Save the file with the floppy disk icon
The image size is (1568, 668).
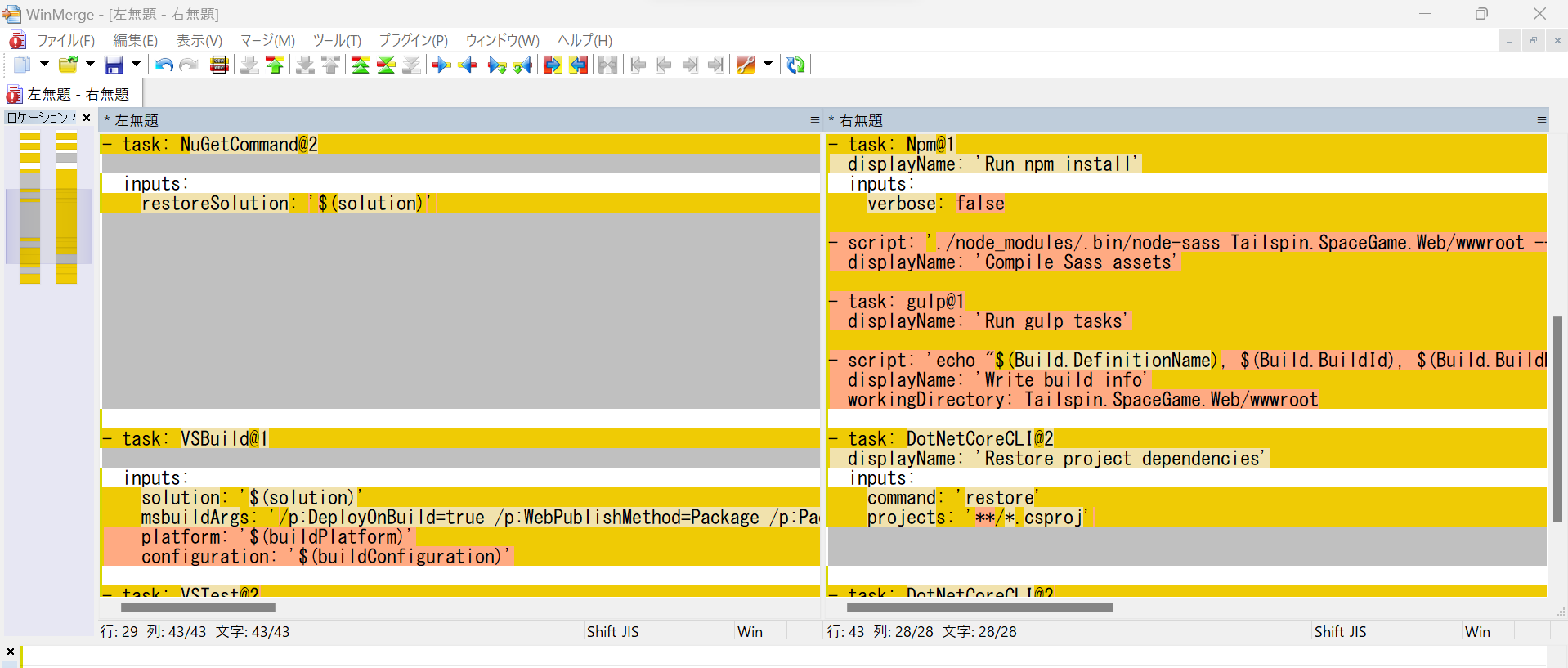114,65
